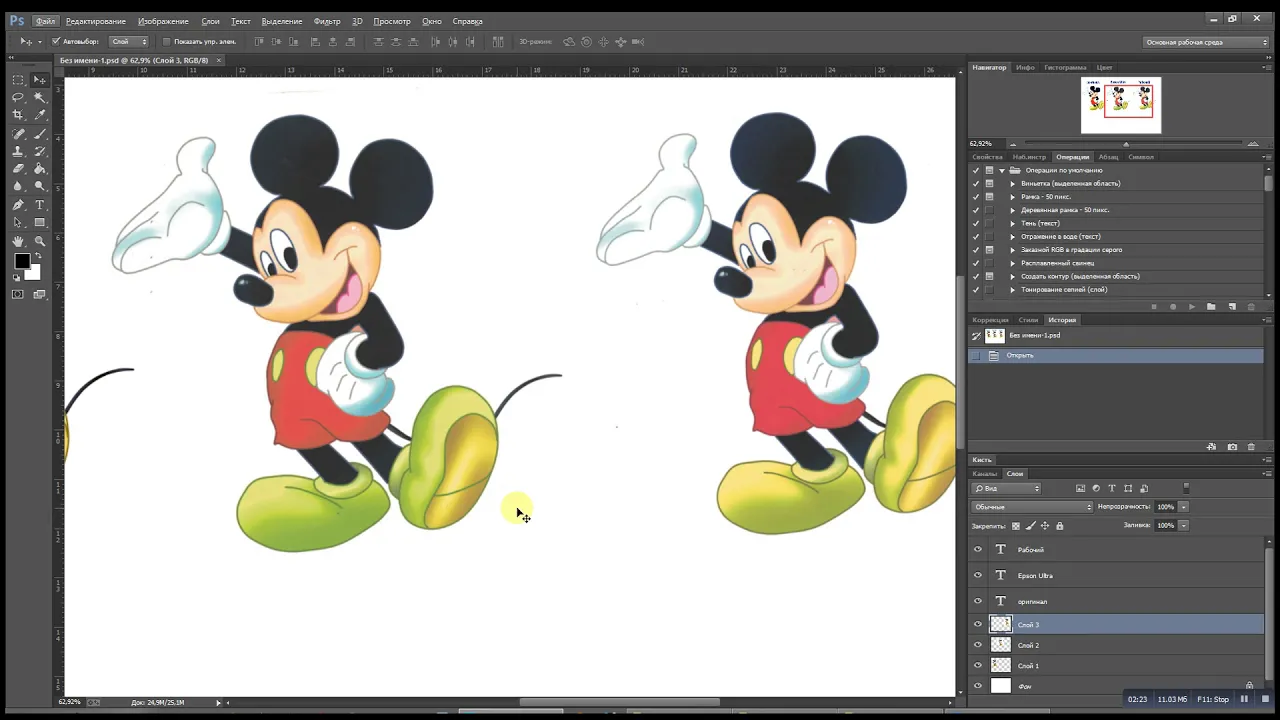Open the Фильтр menu
The height and width of the screenshot is (720, 1280).
[x=327, y=21]
